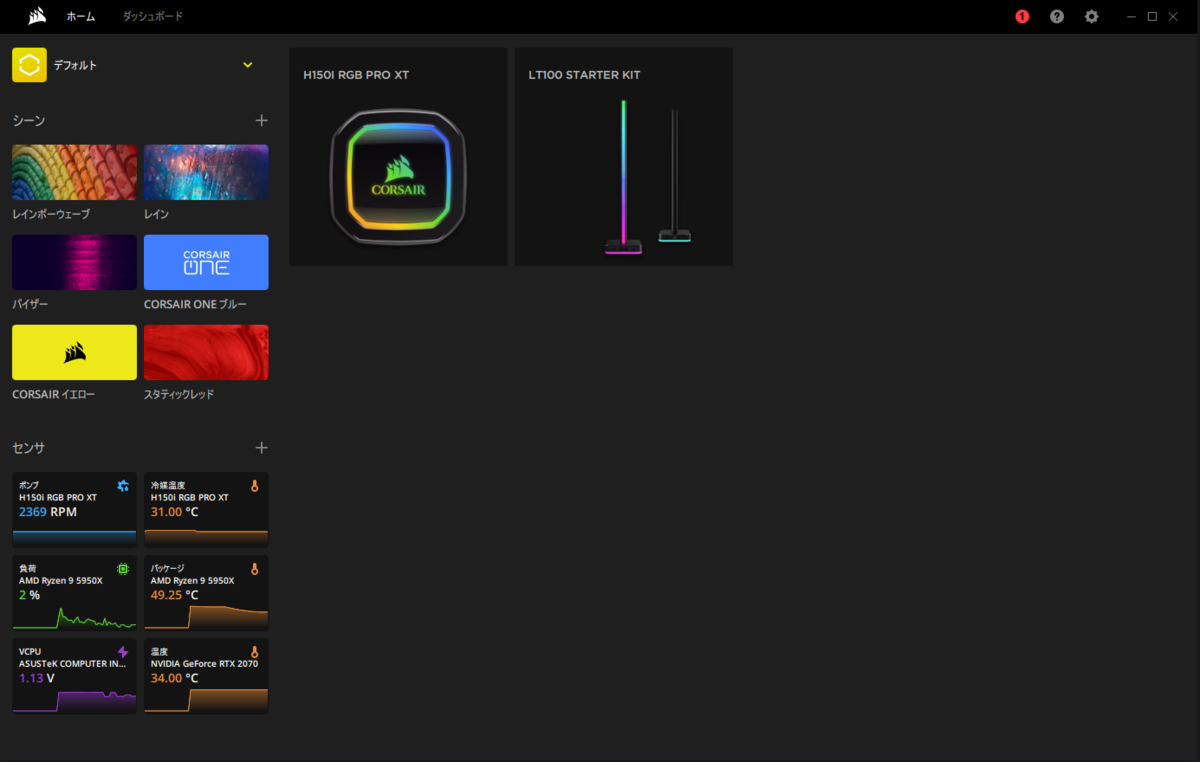Click the デフォルト profile name
The height and width of the screenshot is (762, 1200).
[75, 65]
